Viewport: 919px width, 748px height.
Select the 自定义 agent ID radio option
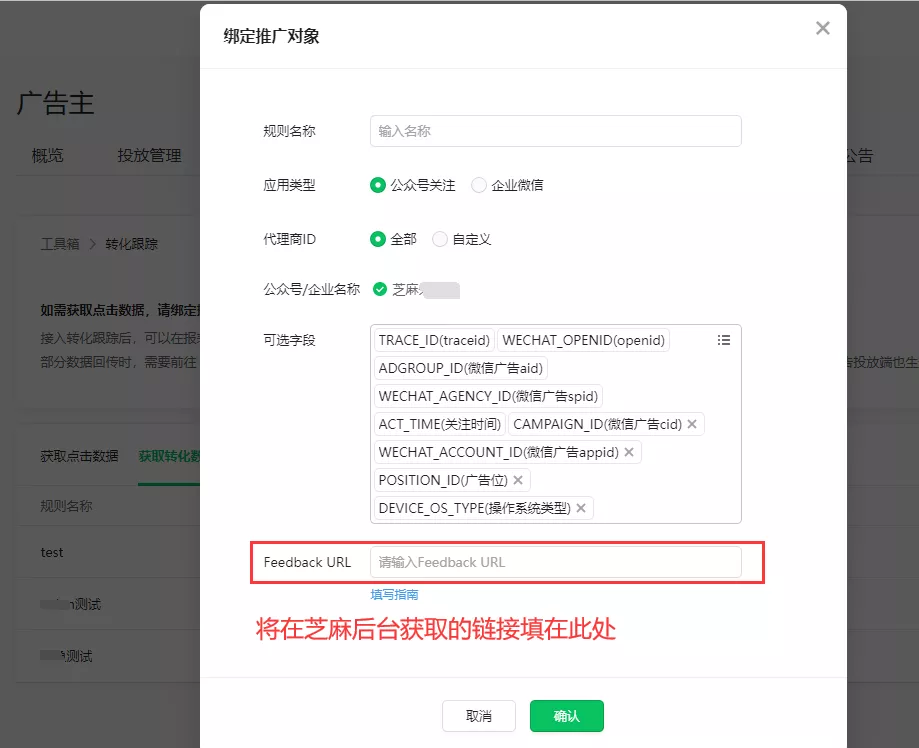click(x=439, y=239)
